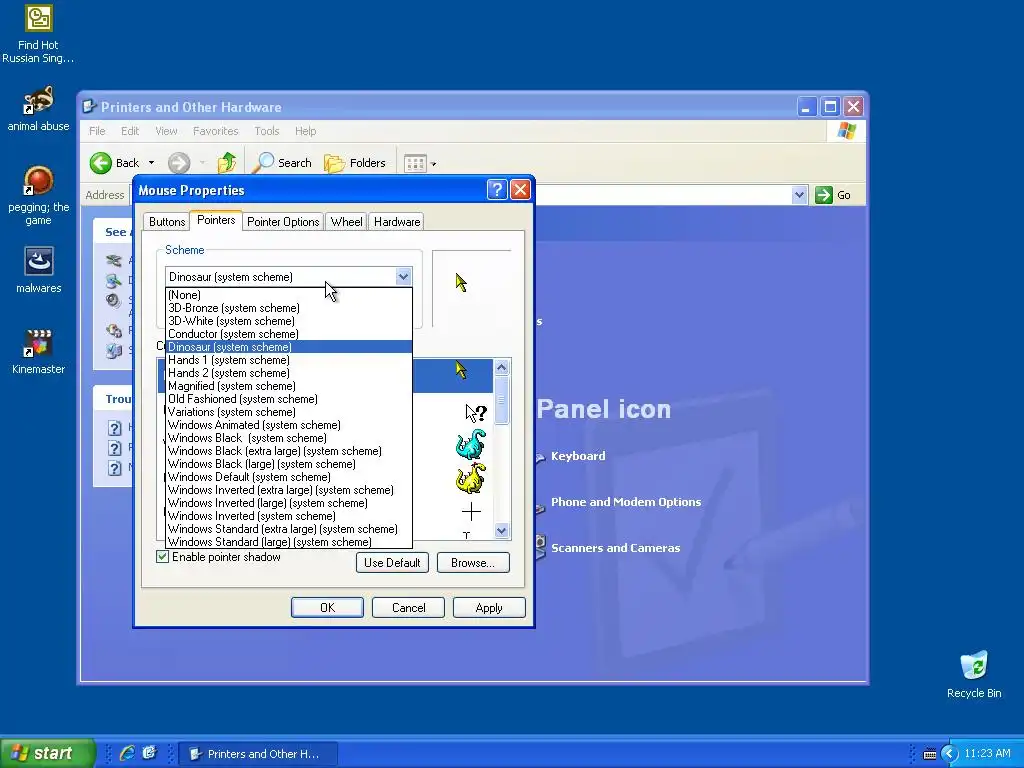Open the Address bar dropdown arrow

click(799, 195)
